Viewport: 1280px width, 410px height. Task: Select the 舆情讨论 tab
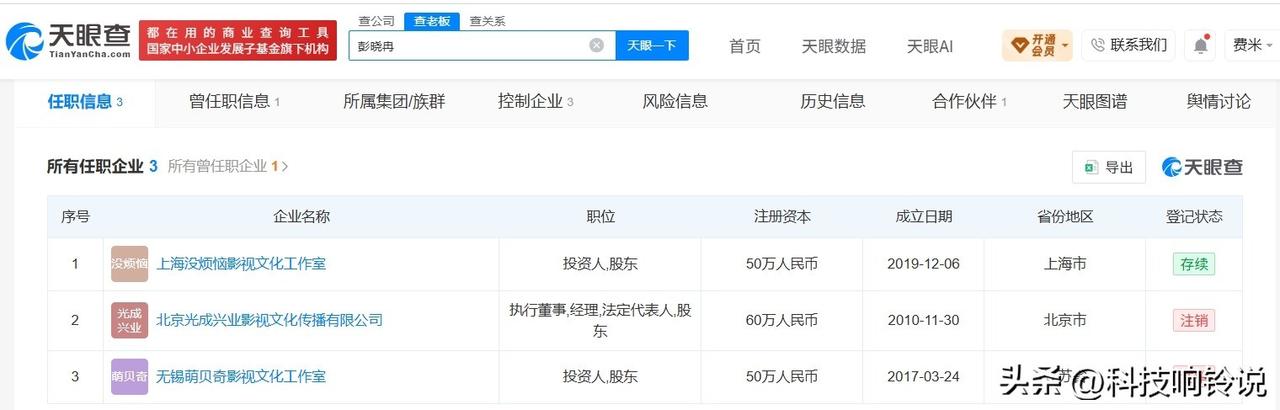1219,101
